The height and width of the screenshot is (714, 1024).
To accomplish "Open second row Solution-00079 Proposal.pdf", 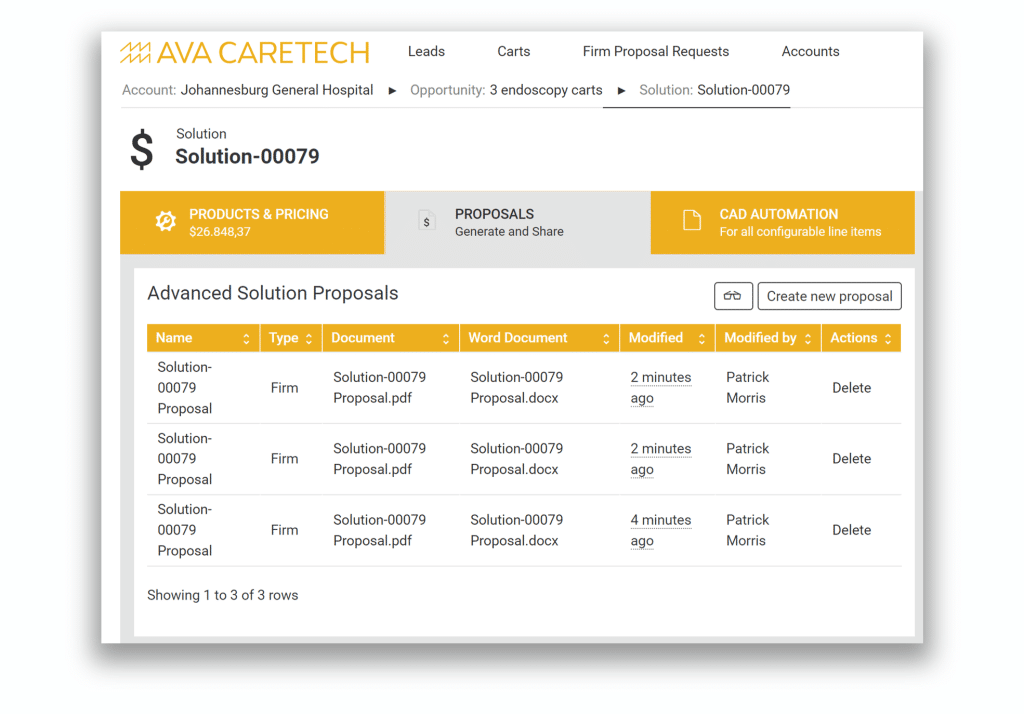I will [379, 459].
